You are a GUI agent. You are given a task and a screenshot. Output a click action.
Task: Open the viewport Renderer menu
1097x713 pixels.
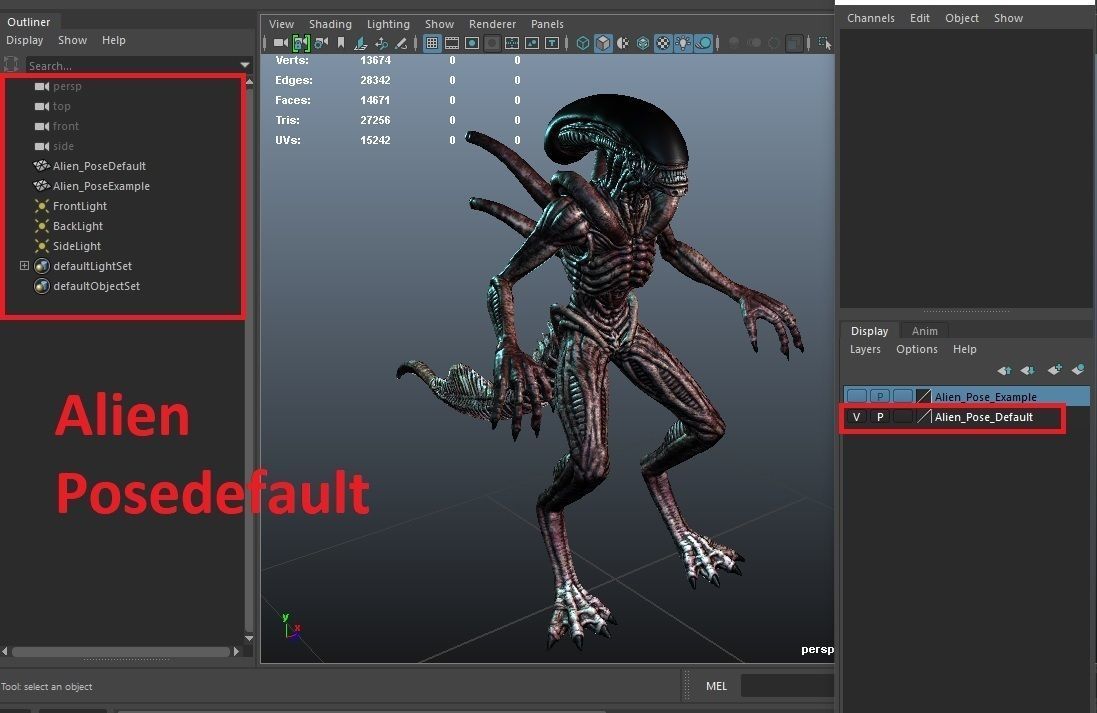point(493,24)
